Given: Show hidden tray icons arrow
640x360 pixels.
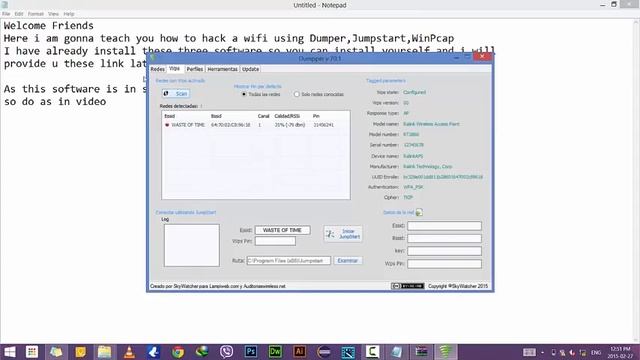Looking at the screenshot, I should click(542, 352).
